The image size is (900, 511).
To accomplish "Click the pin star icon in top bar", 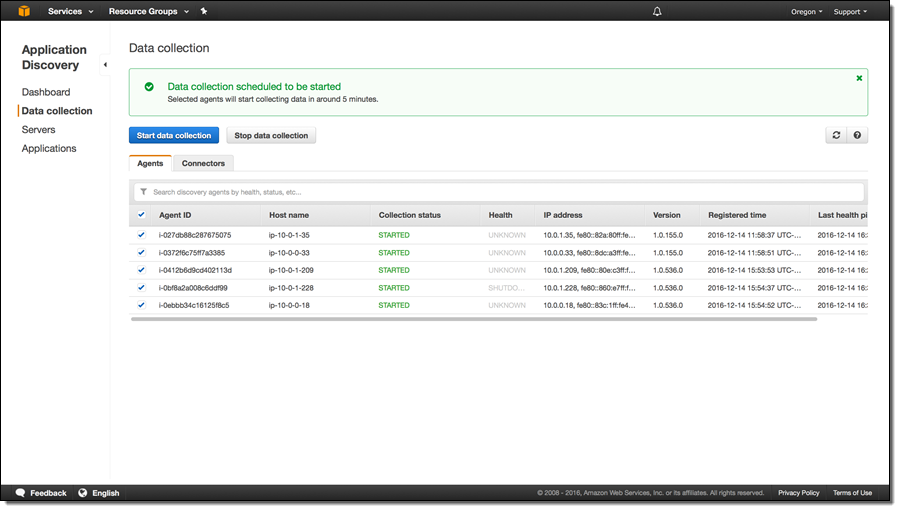I will pos(204,12).
